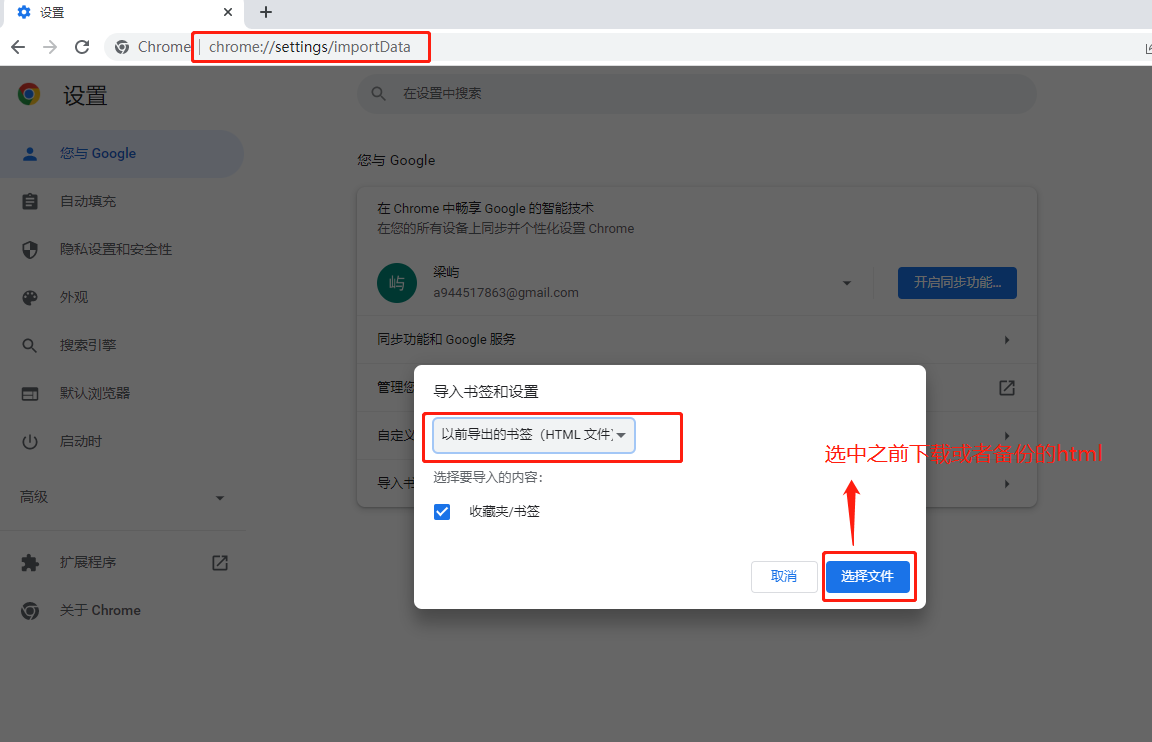Image resolution: width=1152 pixels, height=742 pixels.
Task: Expand the 高级 section
Action: 121,497
